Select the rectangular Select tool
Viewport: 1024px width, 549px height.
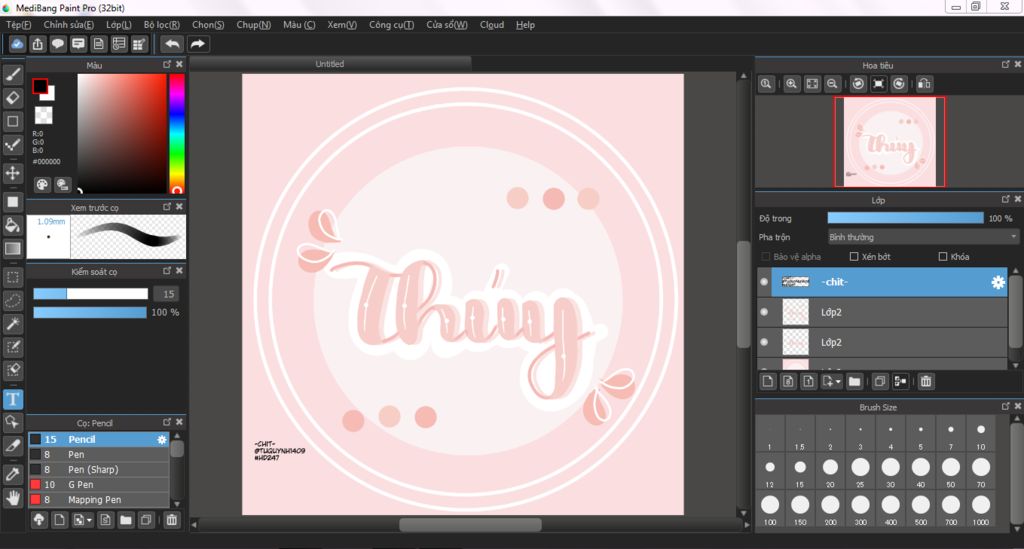tap(12, 277)
